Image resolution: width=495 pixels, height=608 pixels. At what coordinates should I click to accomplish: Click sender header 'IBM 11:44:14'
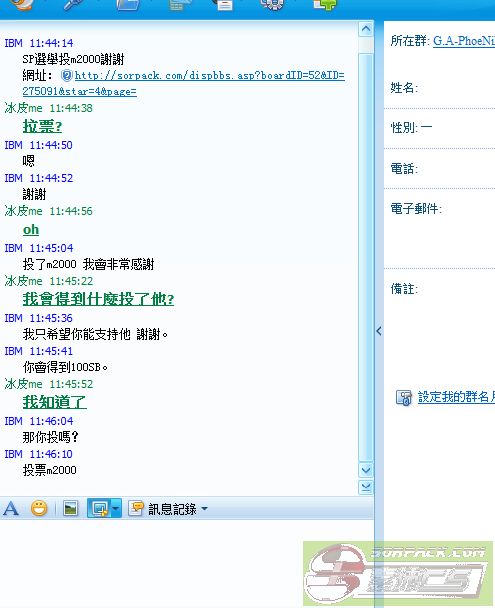(x=39, y=43)
